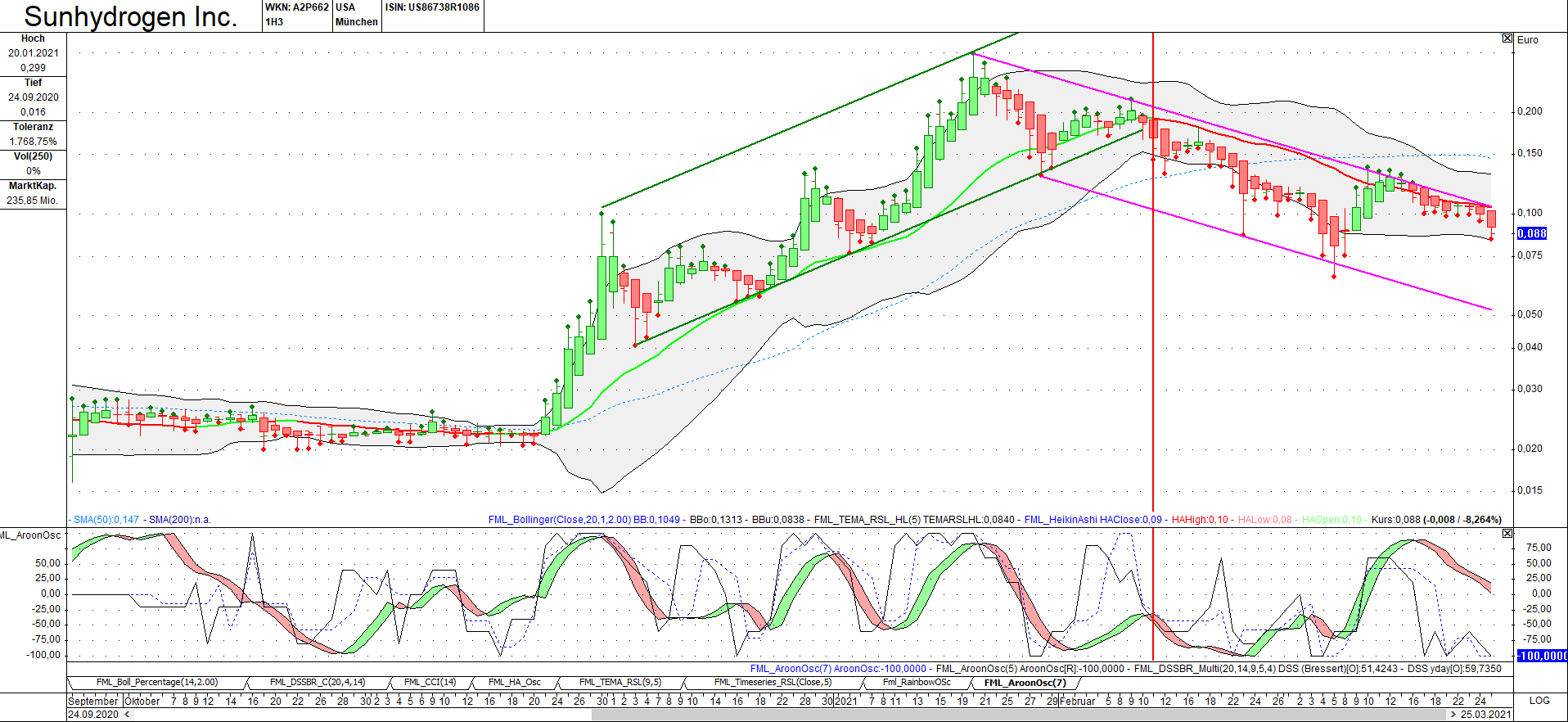This screenshot has height=722, width=1568.
Task: Click the scrollbar right arrow
Action: [1453, 715]
